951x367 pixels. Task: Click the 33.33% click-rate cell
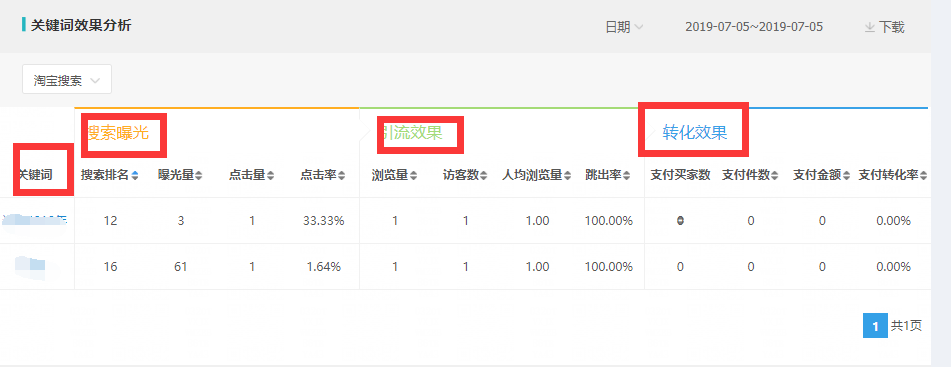pos(324,221)
